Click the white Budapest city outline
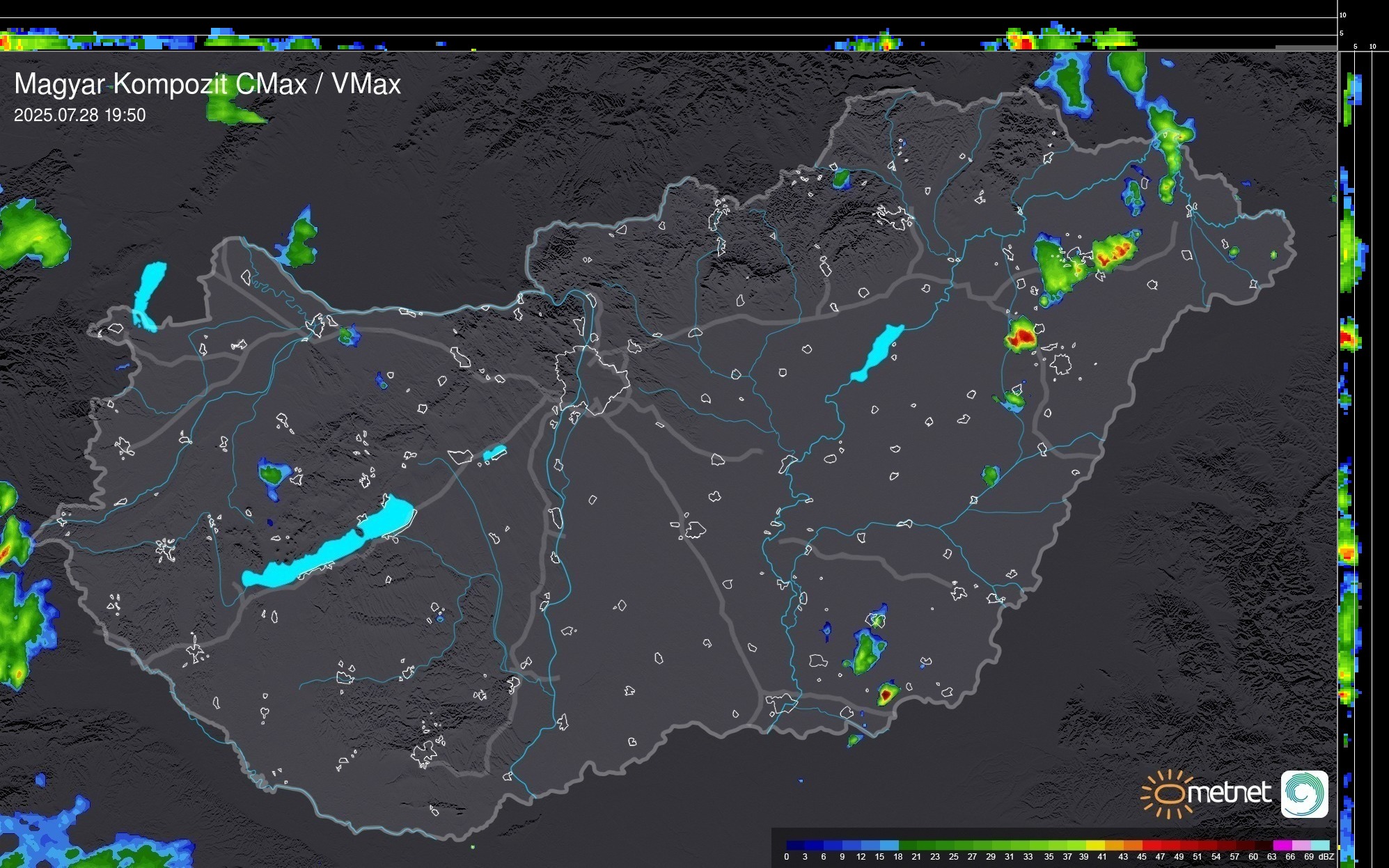 [x=592, y=379]
